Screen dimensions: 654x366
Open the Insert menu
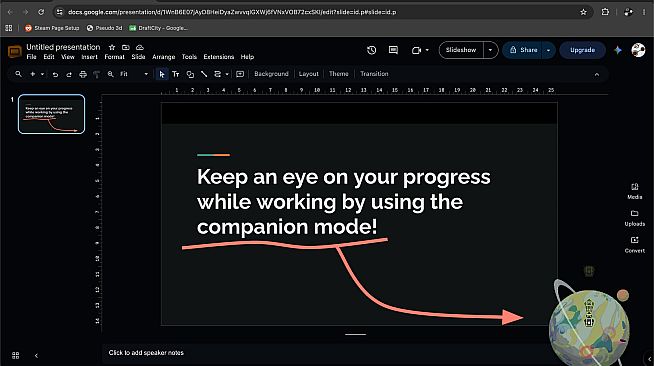pos(89,57)
